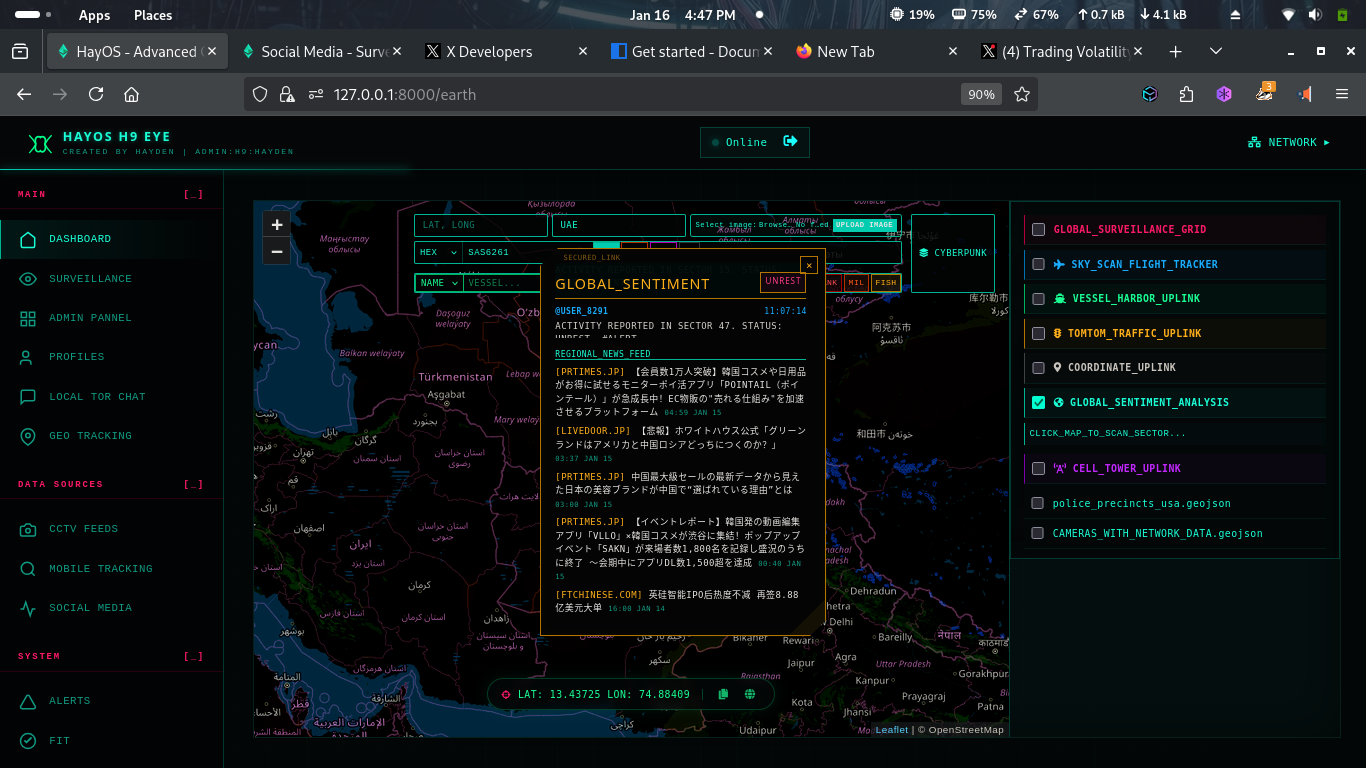
Task: Click the UPLOAD IMAGE button
Action: pyautogui.click(x=864, y=225)
